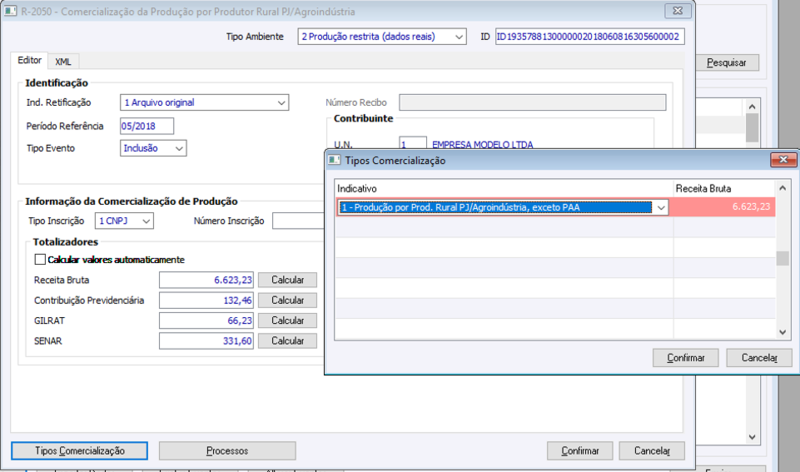
Task: Open the Tipo Ambiente dropdown
Action: point(459,37)
